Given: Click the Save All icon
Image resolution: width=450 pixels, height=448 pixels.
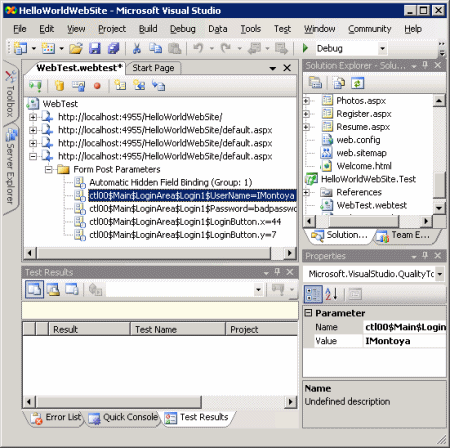Looking at the screenshot, I should coord(113,49).
